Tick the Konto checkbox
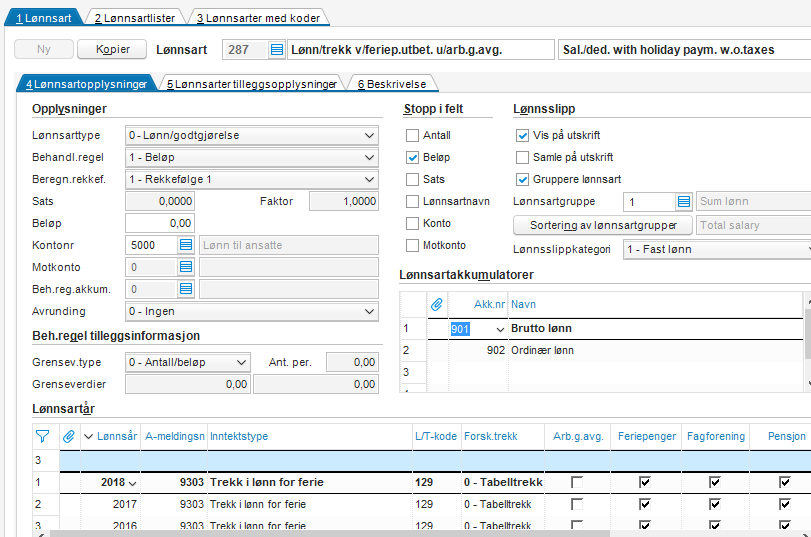Image resolution: width=811 pixels, height=537 pixels. 412,223
